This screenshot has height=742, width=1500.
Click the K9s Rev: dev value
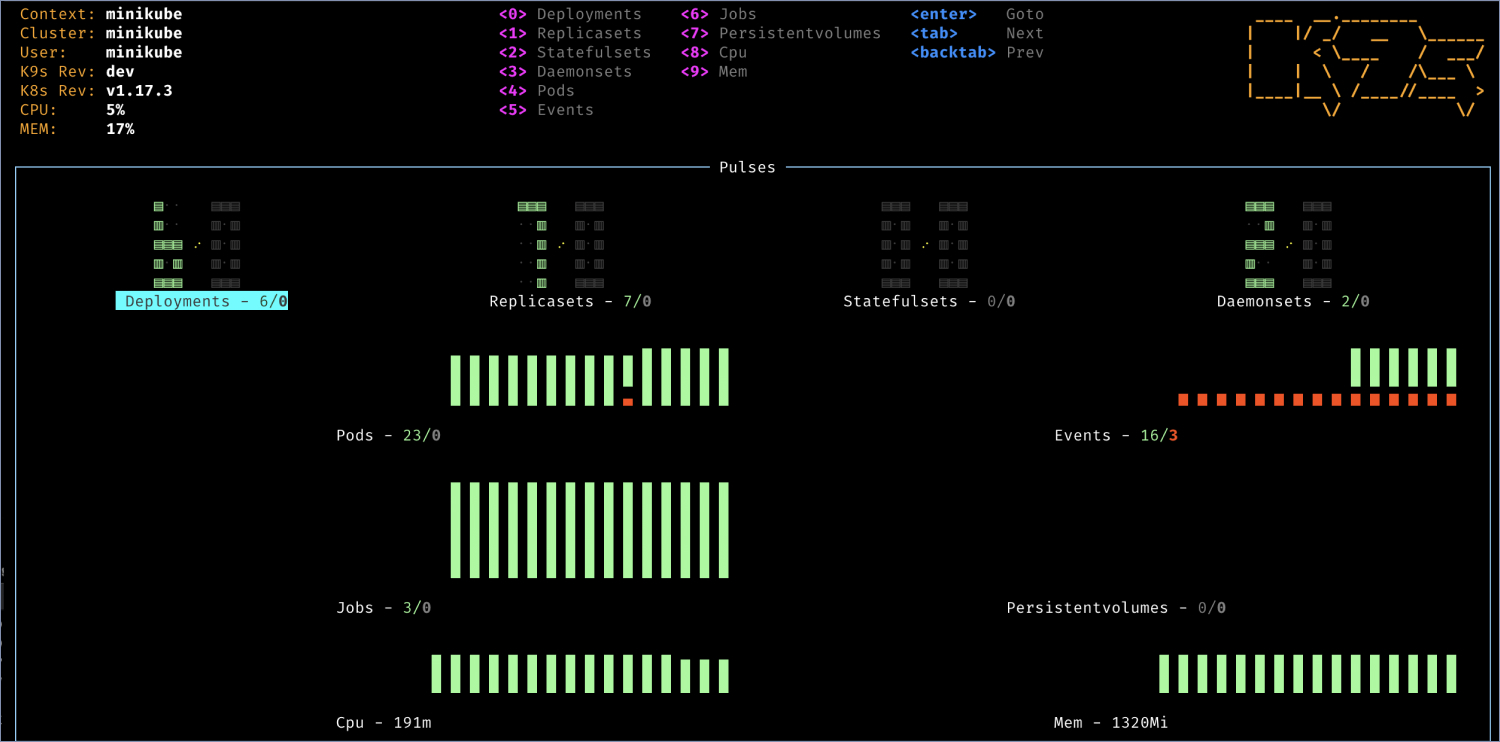tap(120, 71)
